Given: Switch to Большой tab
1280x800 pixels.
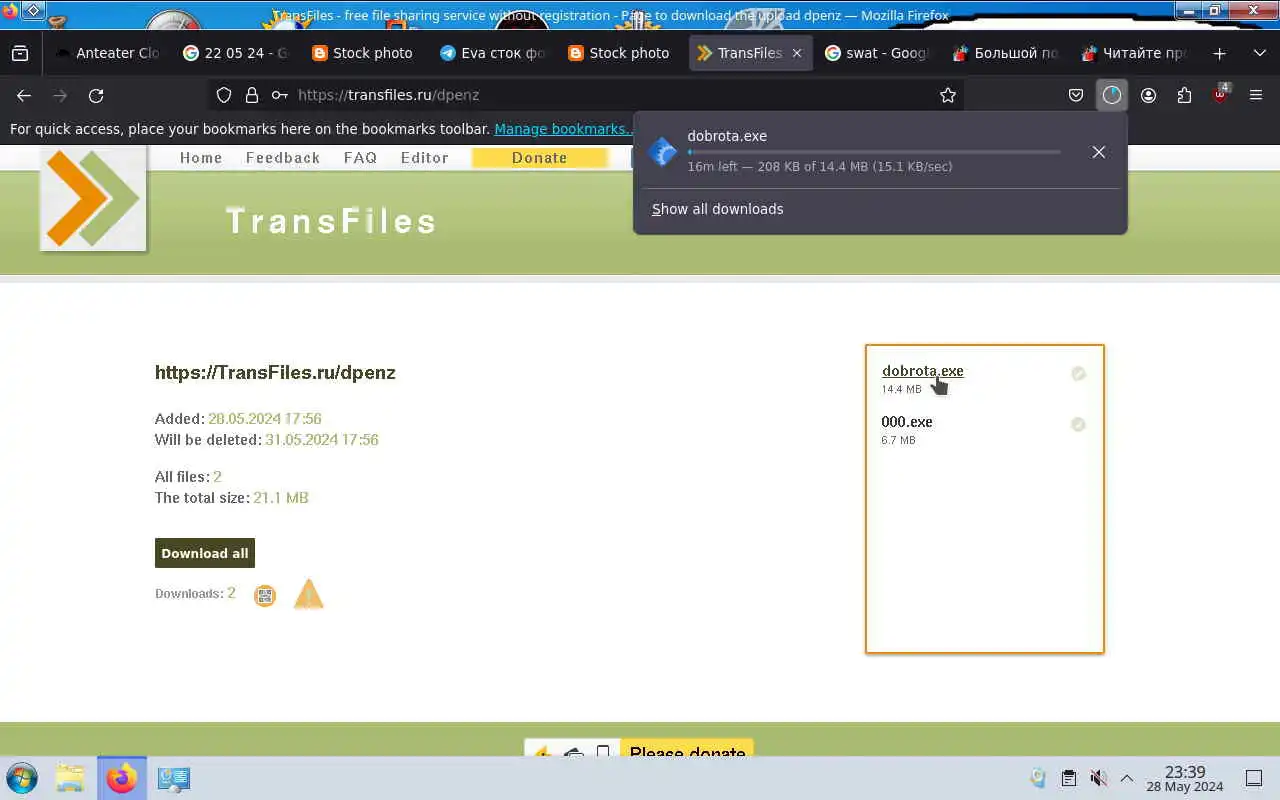Looking at the screenshot, I should [x=1005, y=53].
